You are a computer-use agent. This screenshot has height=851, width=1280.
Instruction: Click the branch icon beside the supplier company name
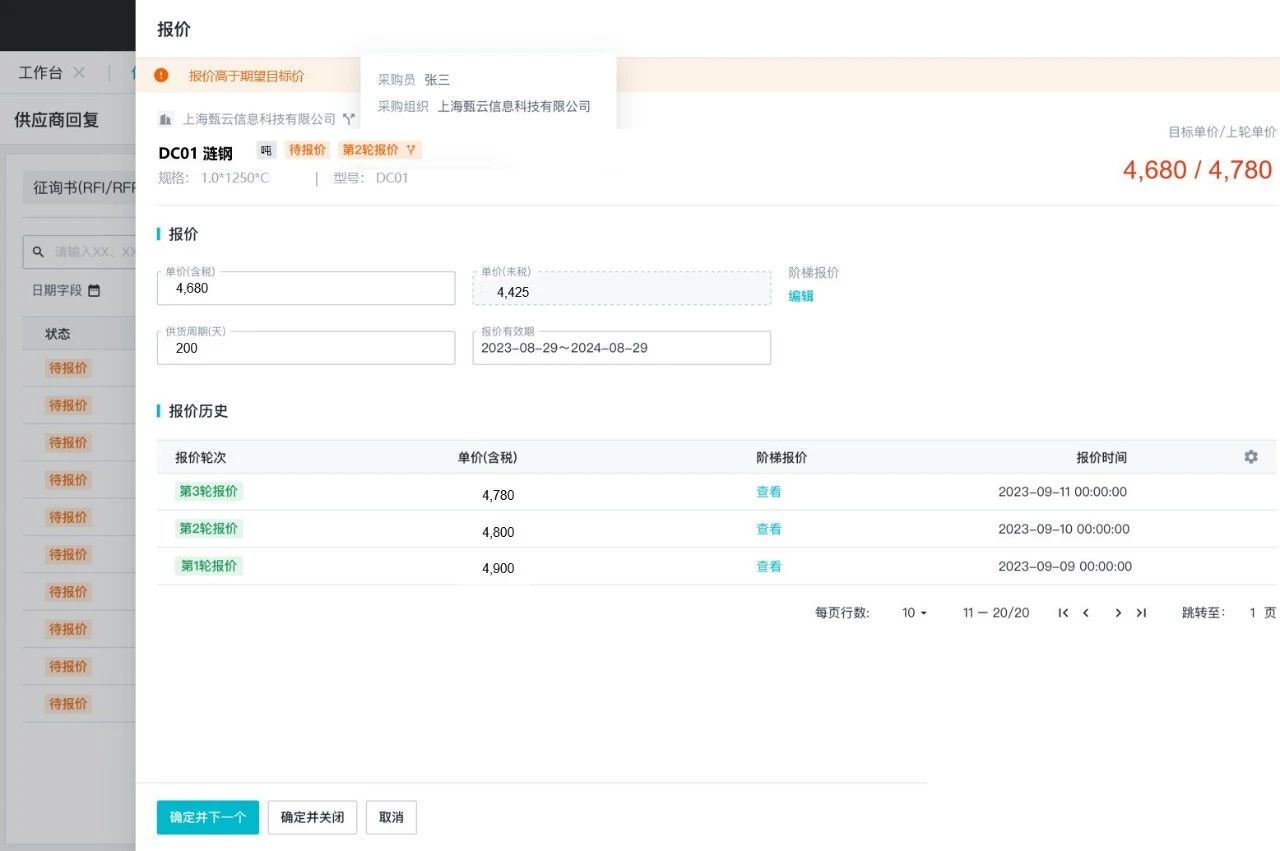coord(348,119)
